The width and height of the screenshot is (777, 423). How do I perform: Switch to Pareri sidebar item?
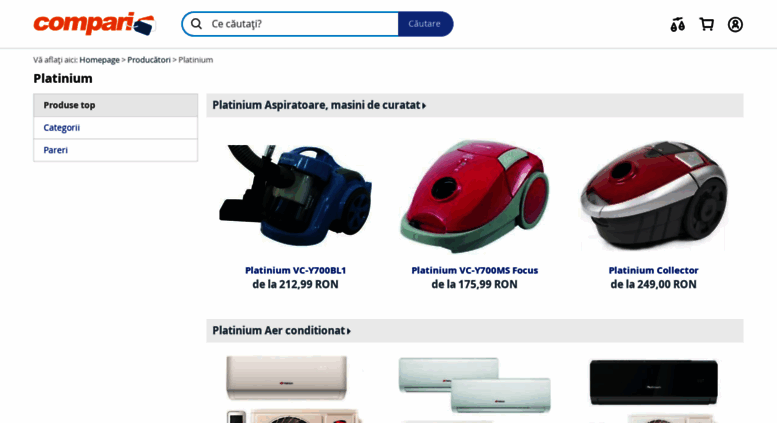click(115, 150)
